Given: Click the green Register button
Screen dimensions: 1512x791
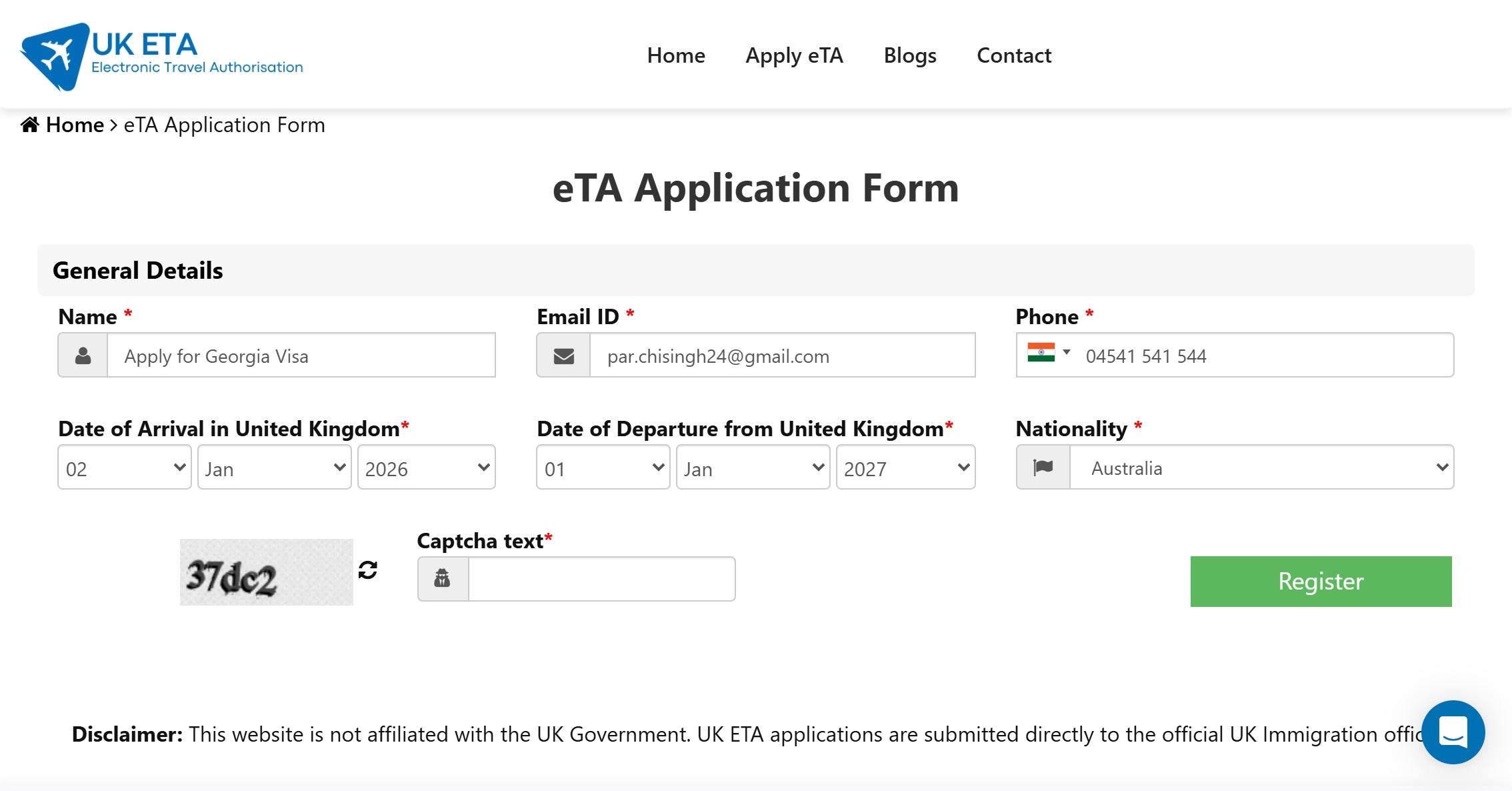Looking at the screenshot, I should 1321,582.
